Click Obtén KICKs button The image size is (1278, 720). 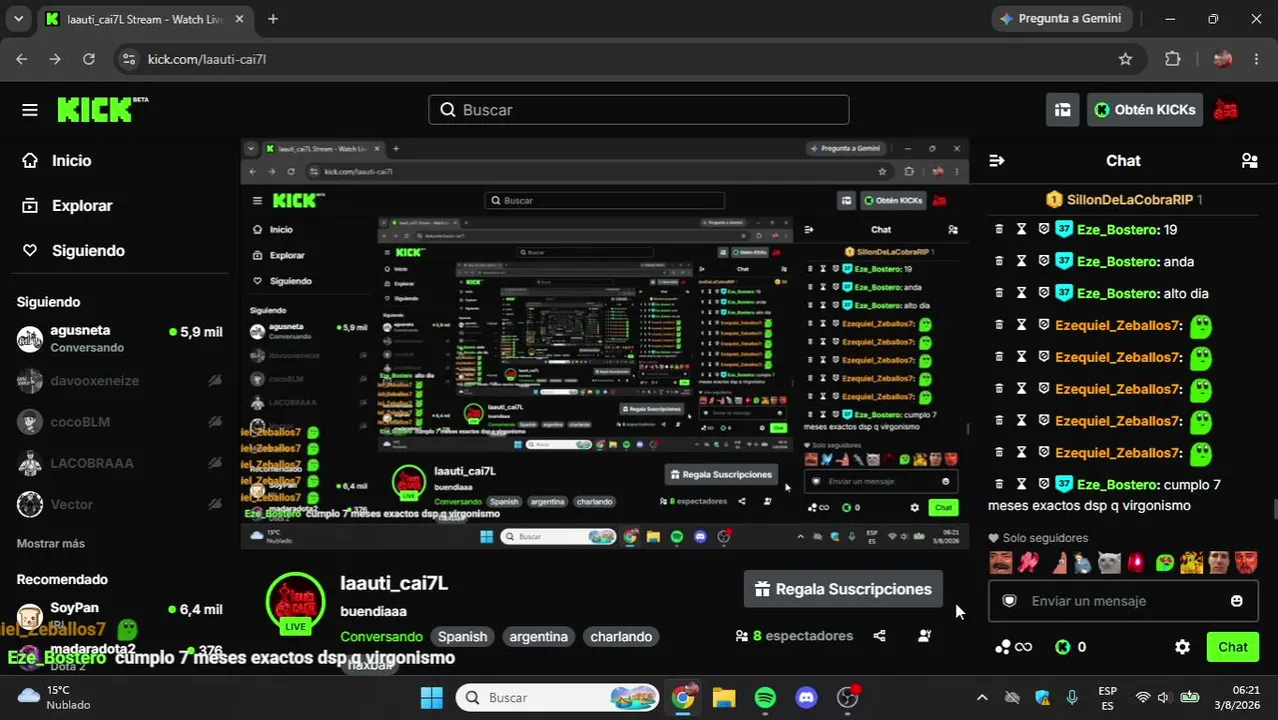1144,110
